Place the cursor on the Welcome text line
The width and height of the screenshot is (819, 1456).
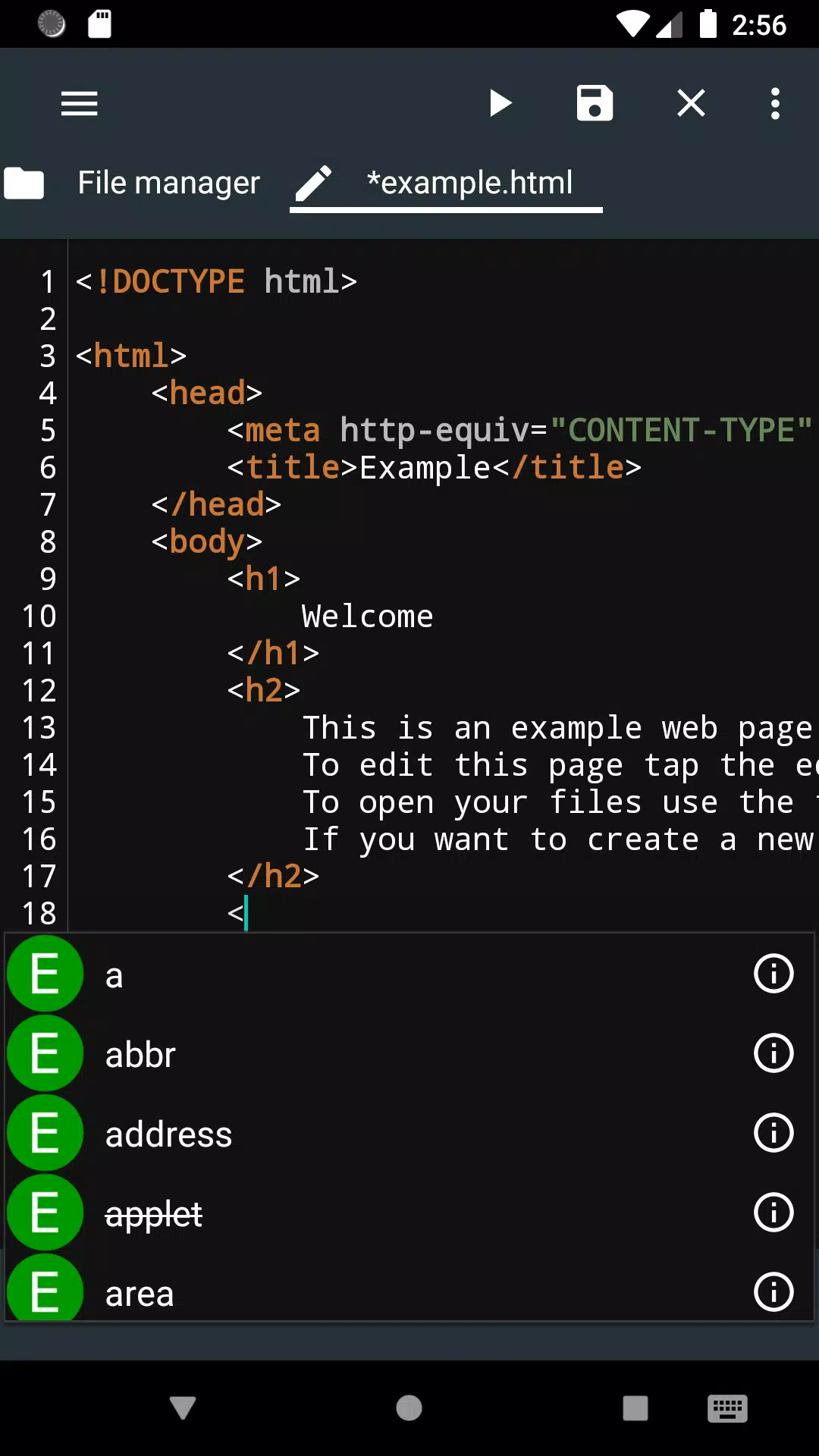coord(368,616)
